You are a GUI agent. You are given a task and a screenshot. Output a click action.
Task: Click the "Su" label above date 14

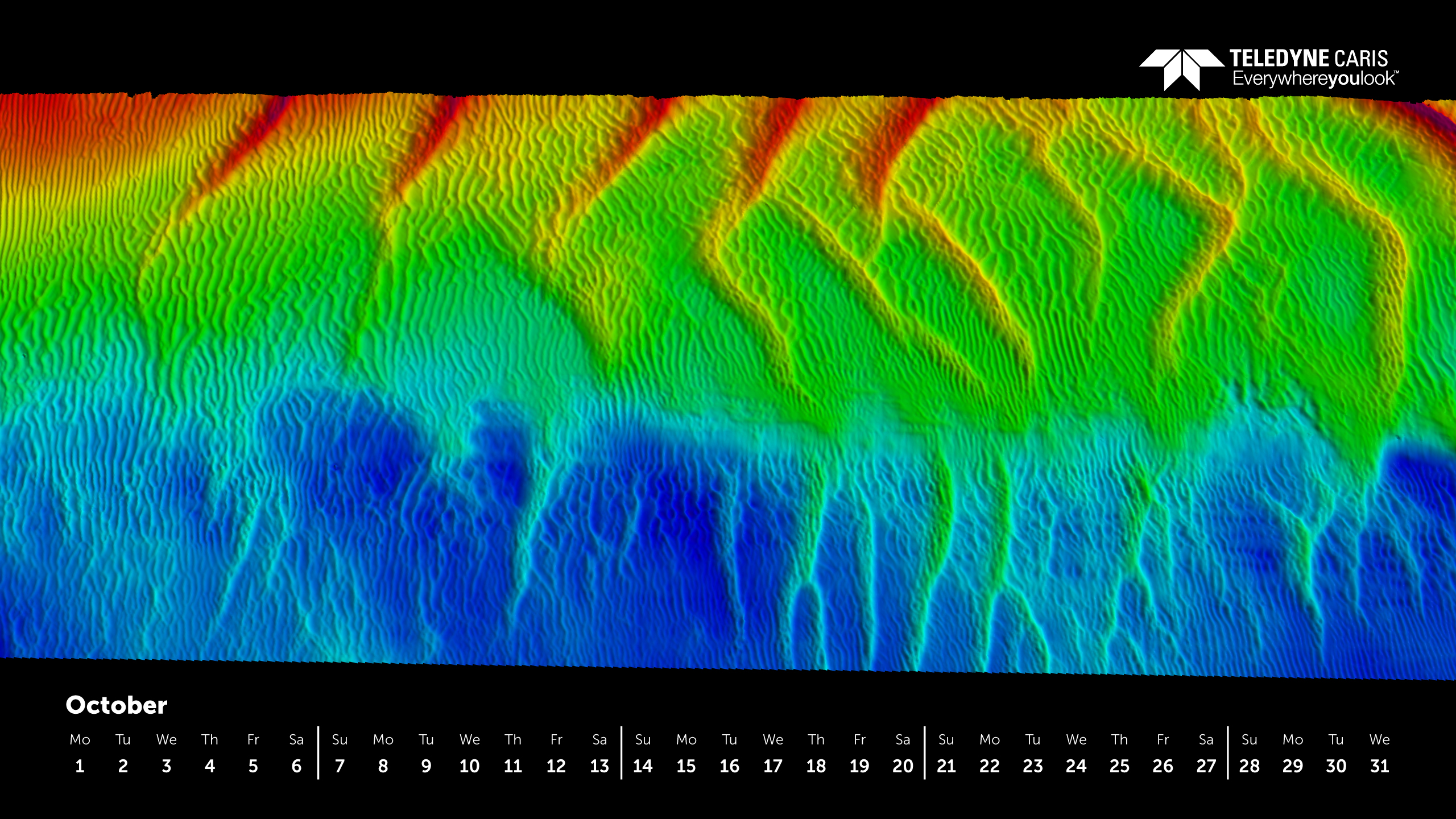coord(643,739)
